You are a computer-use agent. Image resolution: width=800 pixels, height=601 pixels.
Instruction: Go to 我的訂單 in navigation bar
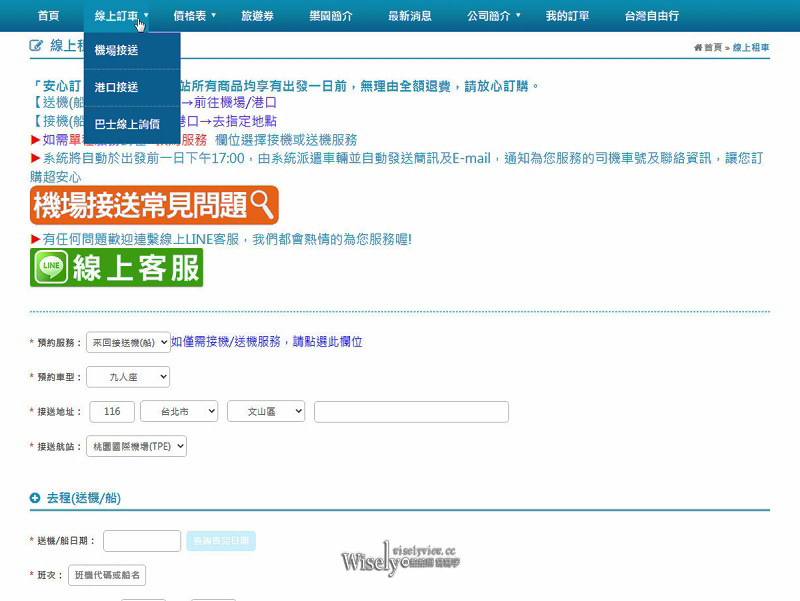568,16
